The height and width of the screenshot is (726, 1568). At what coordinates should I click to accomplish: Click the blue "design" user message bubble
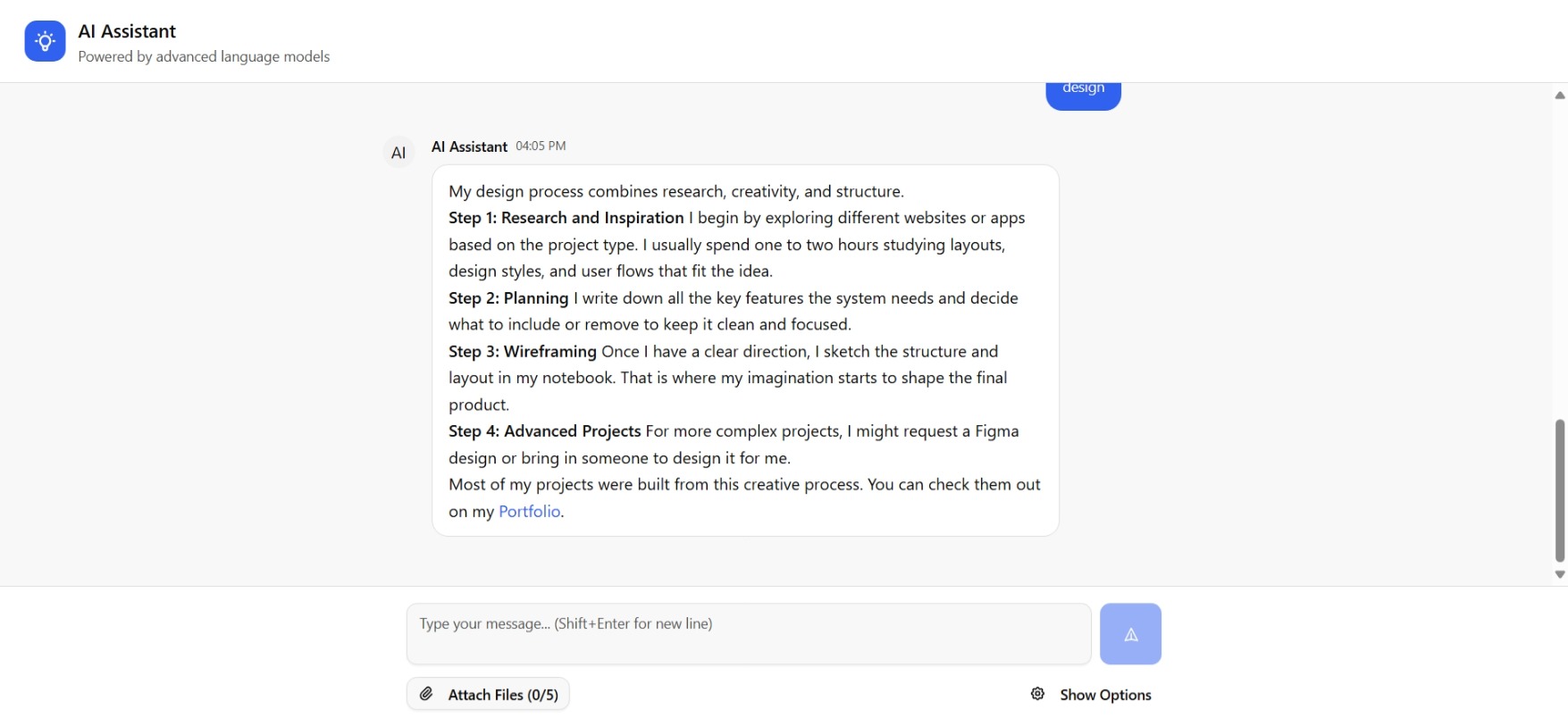pyautogui.click(x=1083, y=92)
